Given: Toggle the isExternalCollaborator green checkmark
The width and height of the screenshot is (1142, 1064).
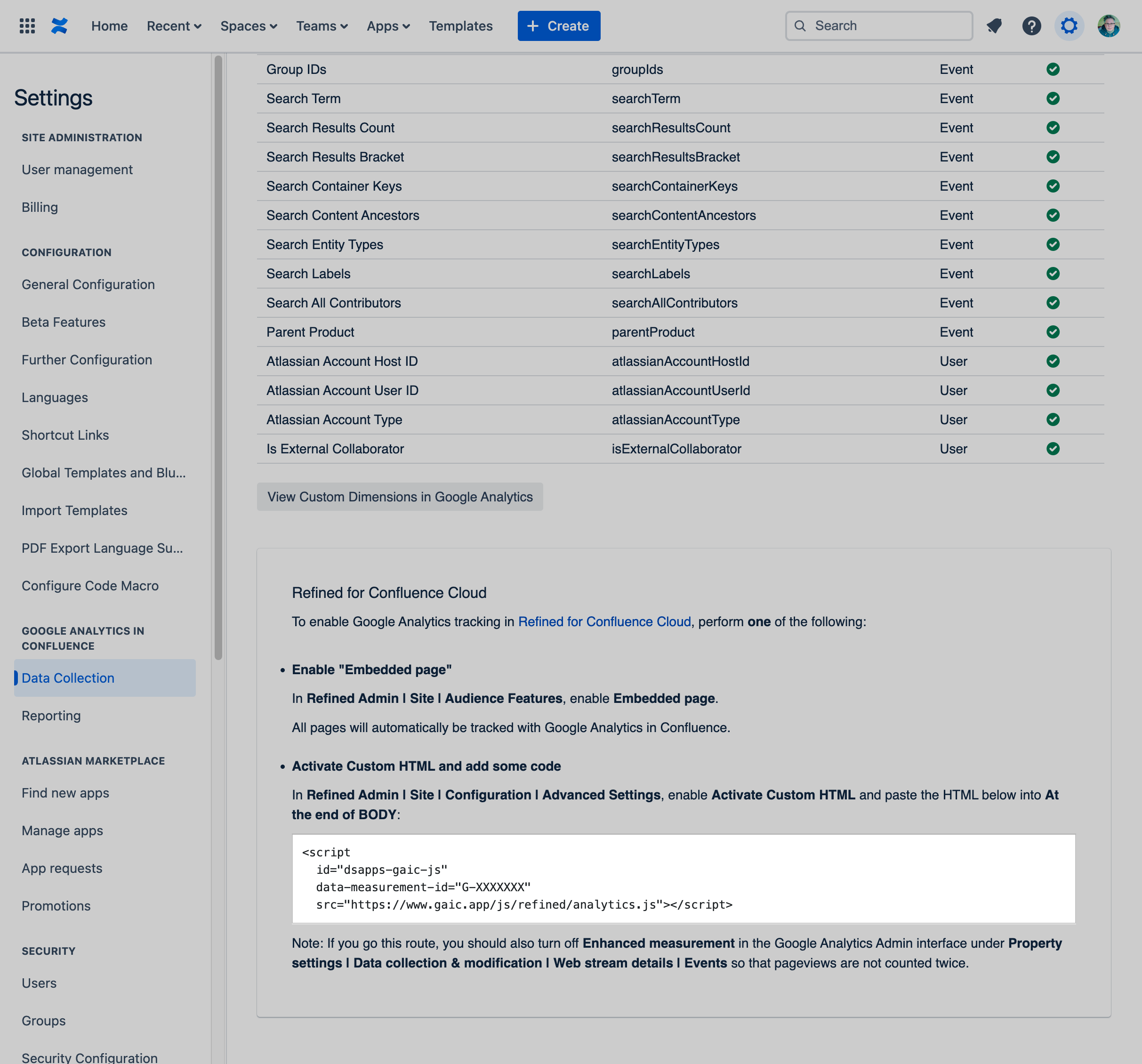Looking at the screenshot, I should pos(1053,448).
